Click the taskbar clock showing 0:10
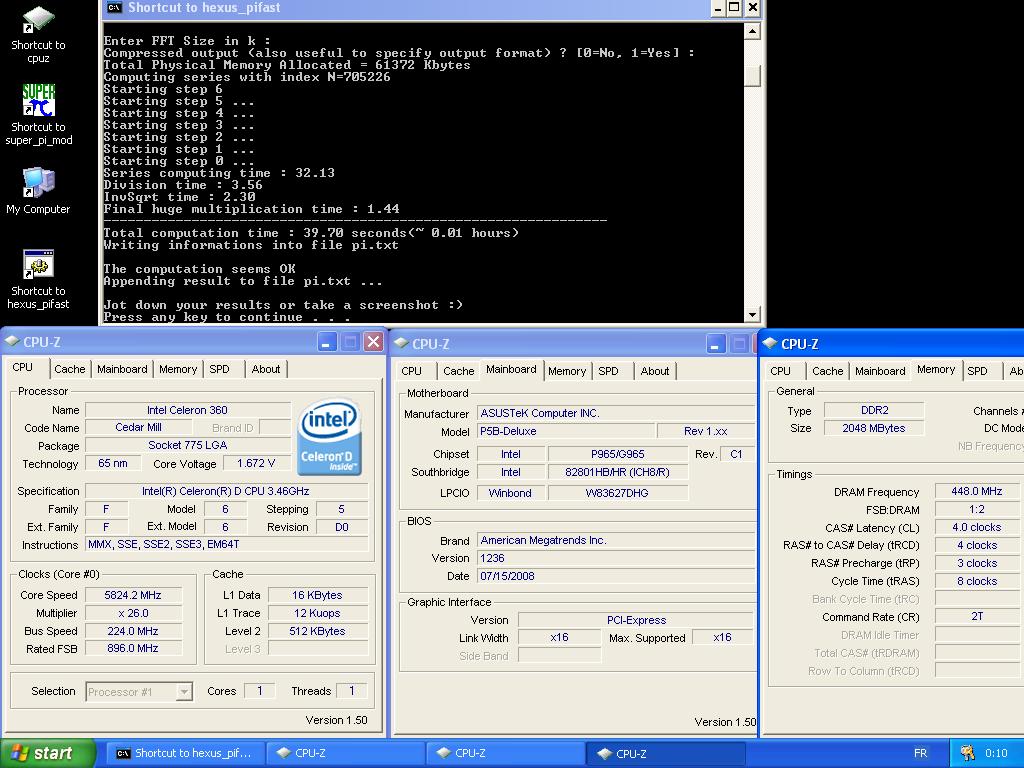The image size is (1024, 768). (997, 753)
